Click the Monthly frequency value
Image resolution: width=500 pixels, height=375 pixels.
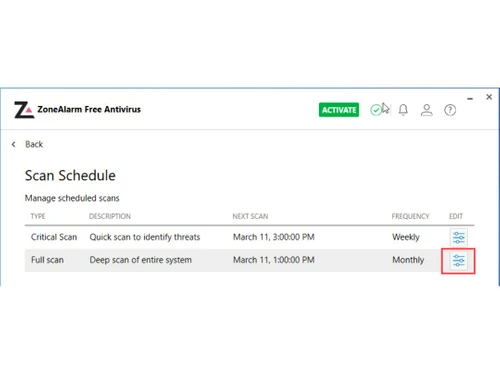[x=408, y=260]
